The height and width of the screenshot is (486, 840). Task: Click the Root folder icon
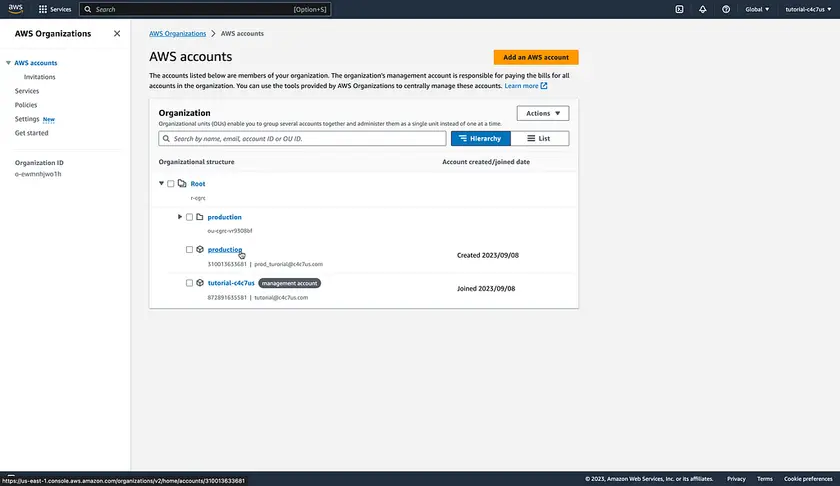[x=182, y=183]
